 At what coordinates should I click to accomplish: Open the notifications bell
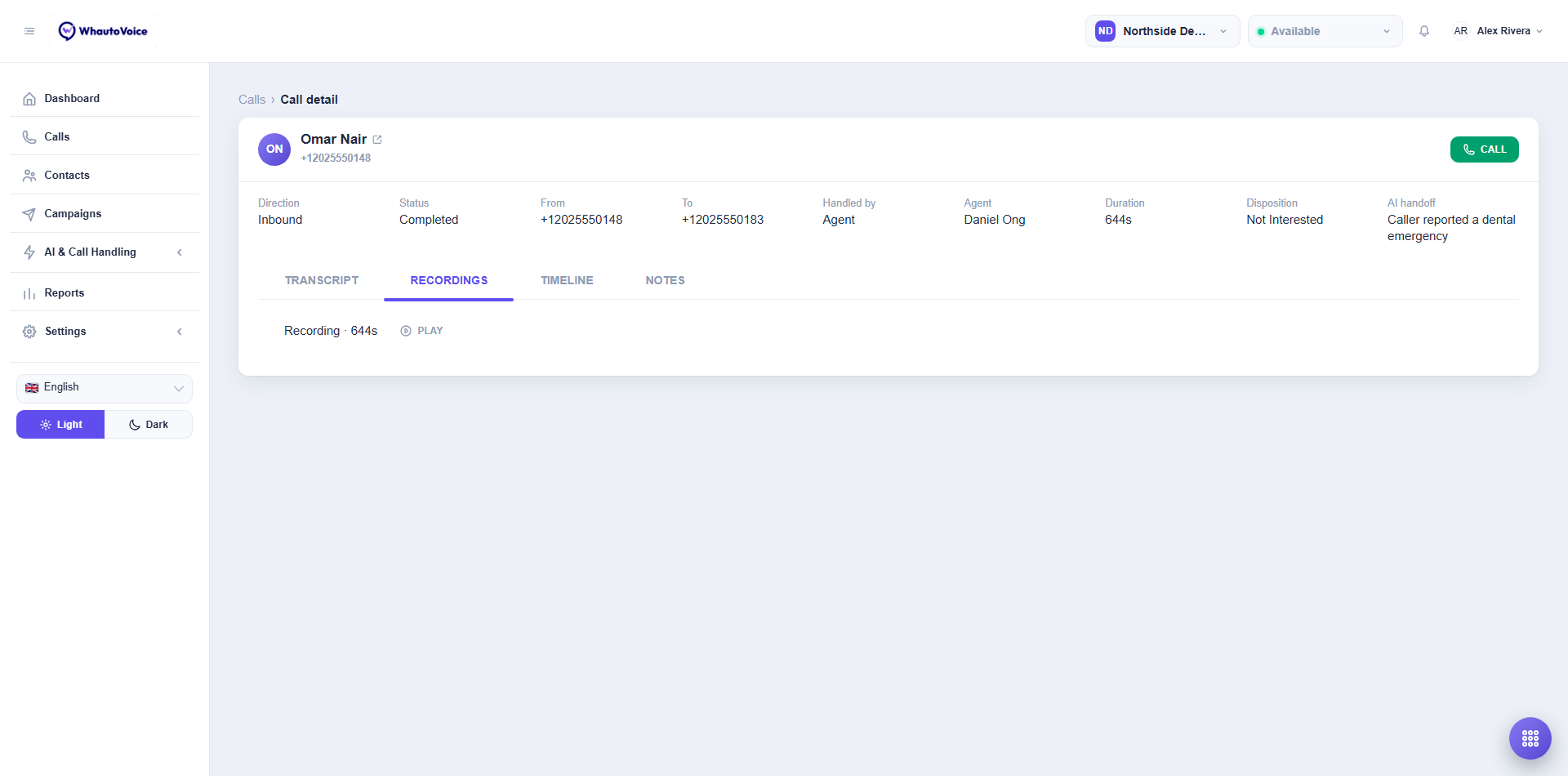click(x=1424, y=31)
